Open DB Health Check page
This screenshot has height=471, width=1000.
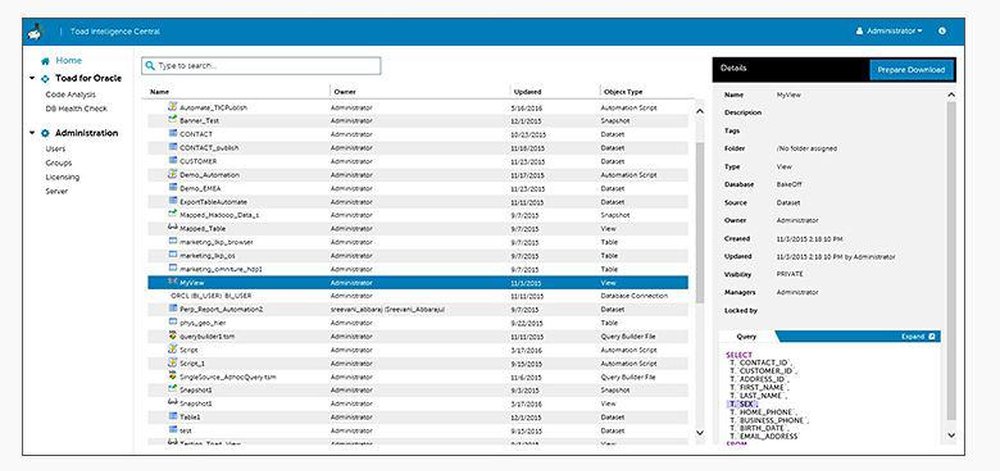coord(76,109)
